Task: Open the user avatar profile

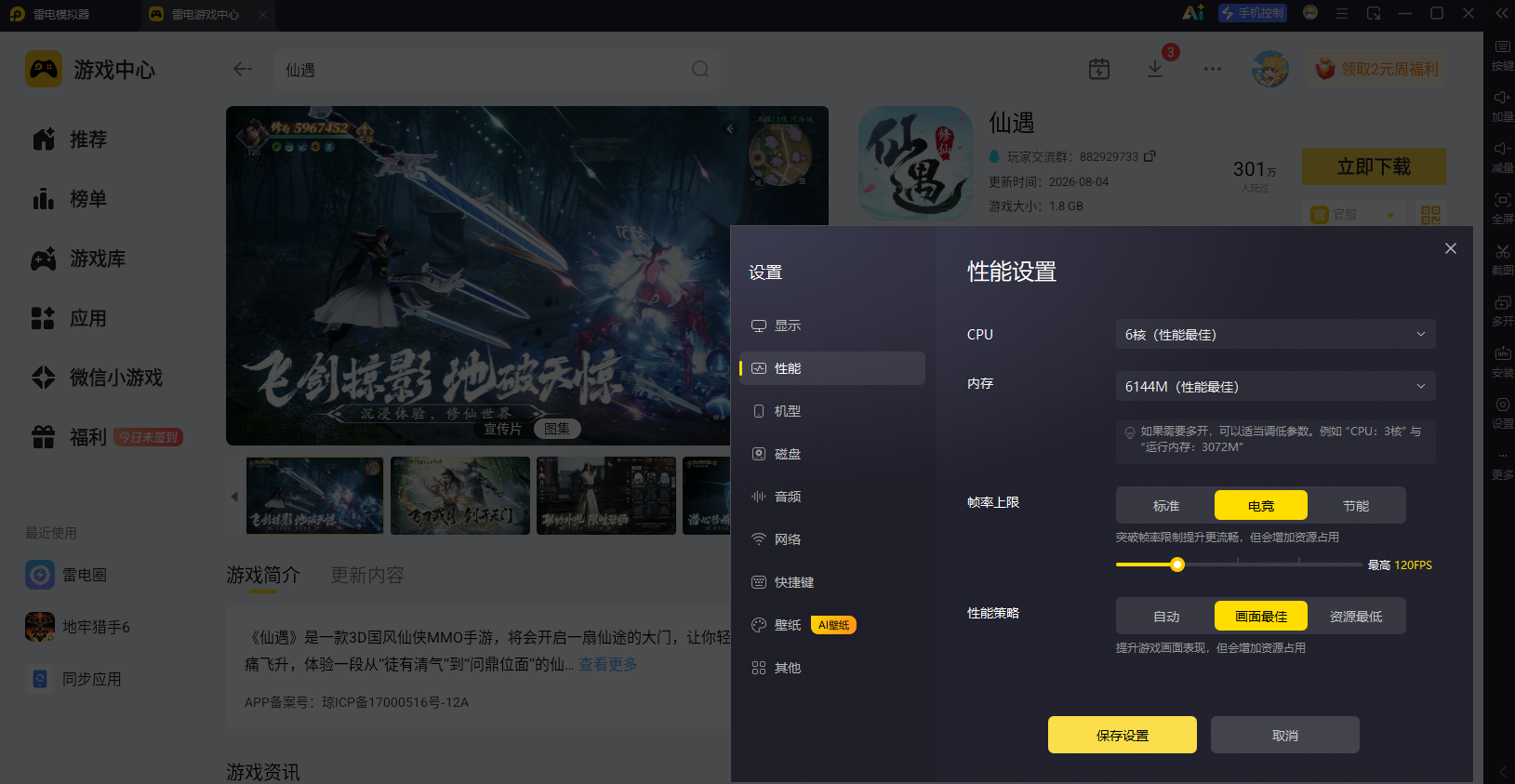Action: pyautogui.click(x=1270, y=69)
